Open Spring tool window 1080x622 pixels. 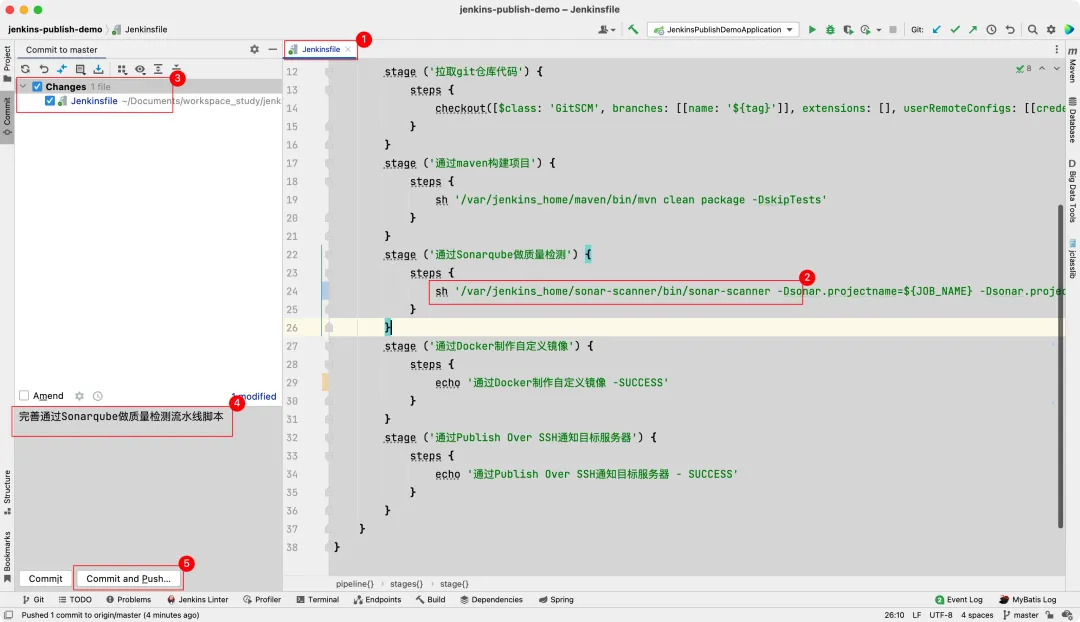pyautogui.click(x=556, y=599)
